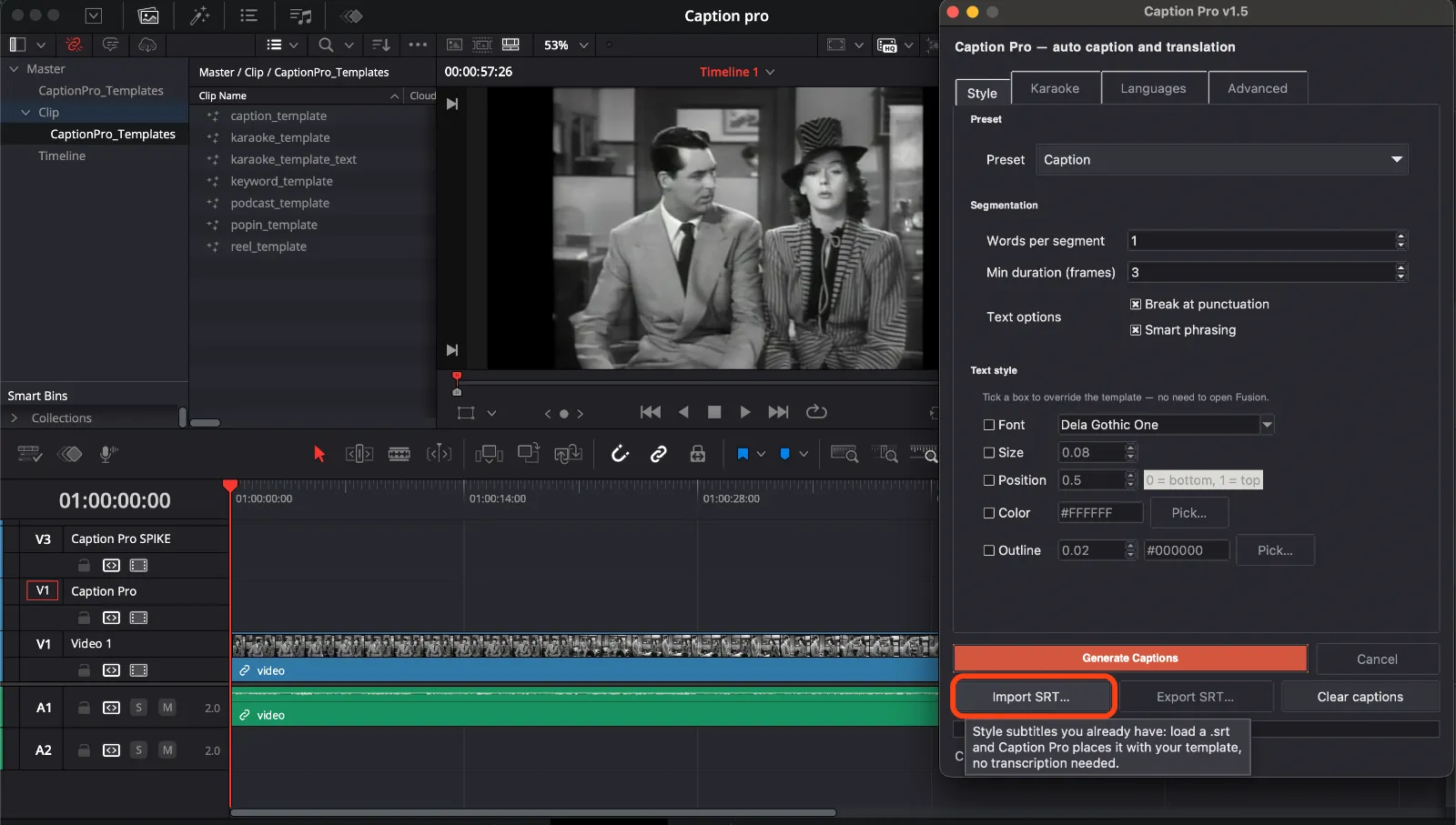Open the flag color dropdown arrow
This screenshot has width=1456, height=825.
[762, 454]
